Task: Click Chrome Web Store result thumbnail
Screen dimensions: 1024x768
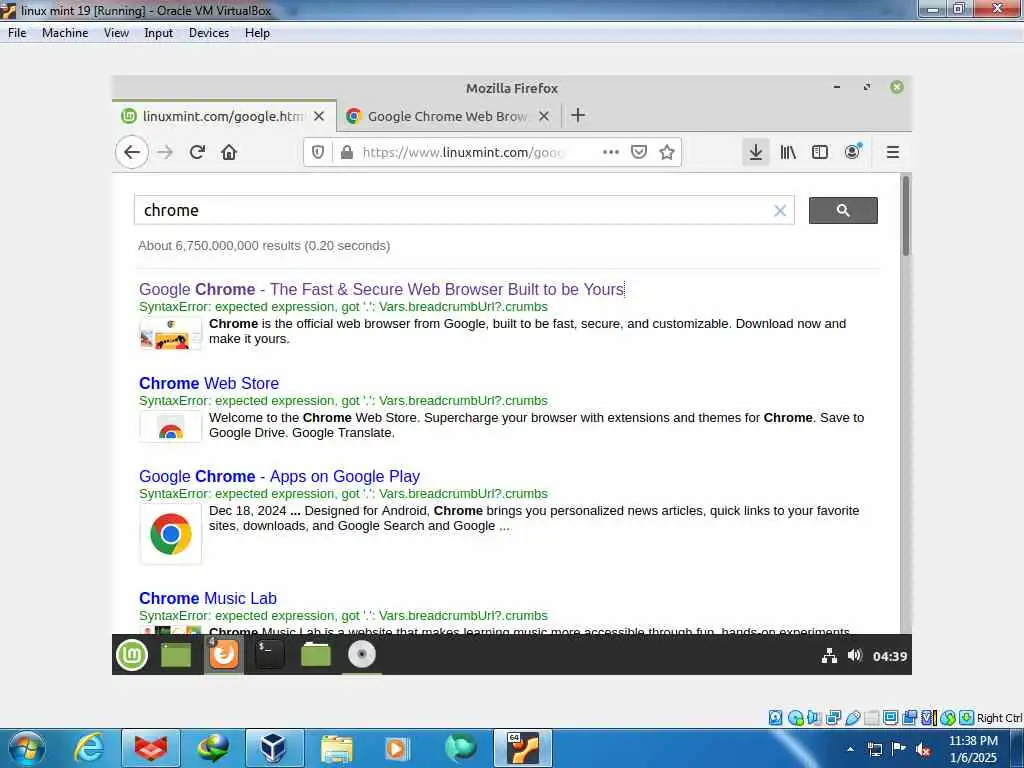Action: [170, 426]
